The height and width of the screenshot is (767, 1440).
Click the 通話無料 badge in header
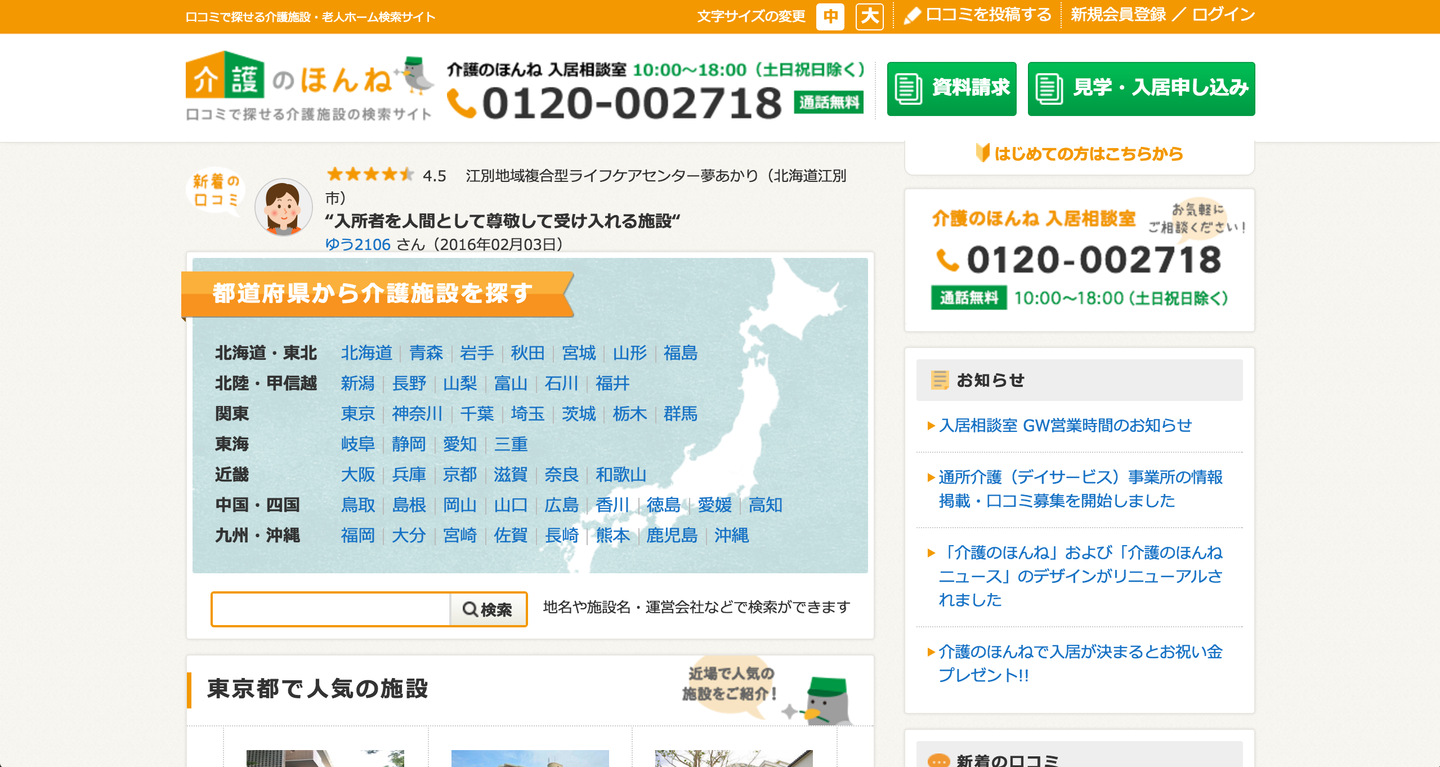tap(829, 102)
